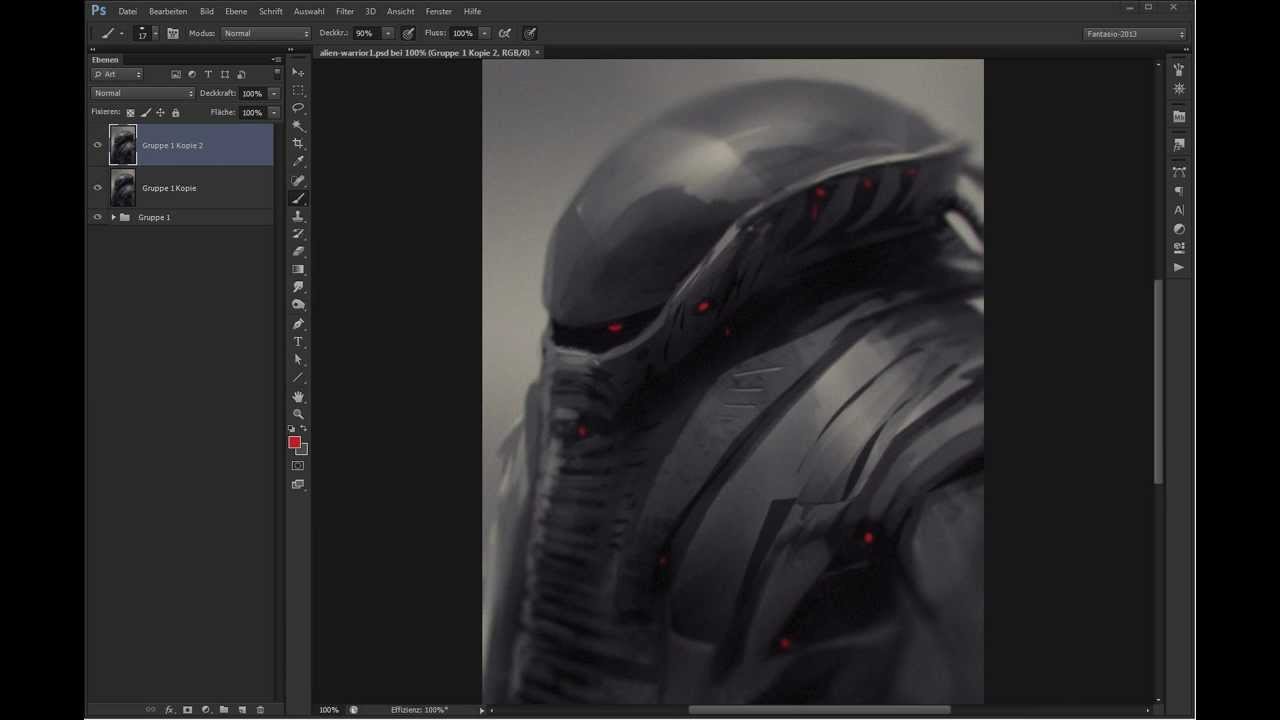Open the Fluss flow slider arrow
The image size is (1280, 720).
coord(485,33)
